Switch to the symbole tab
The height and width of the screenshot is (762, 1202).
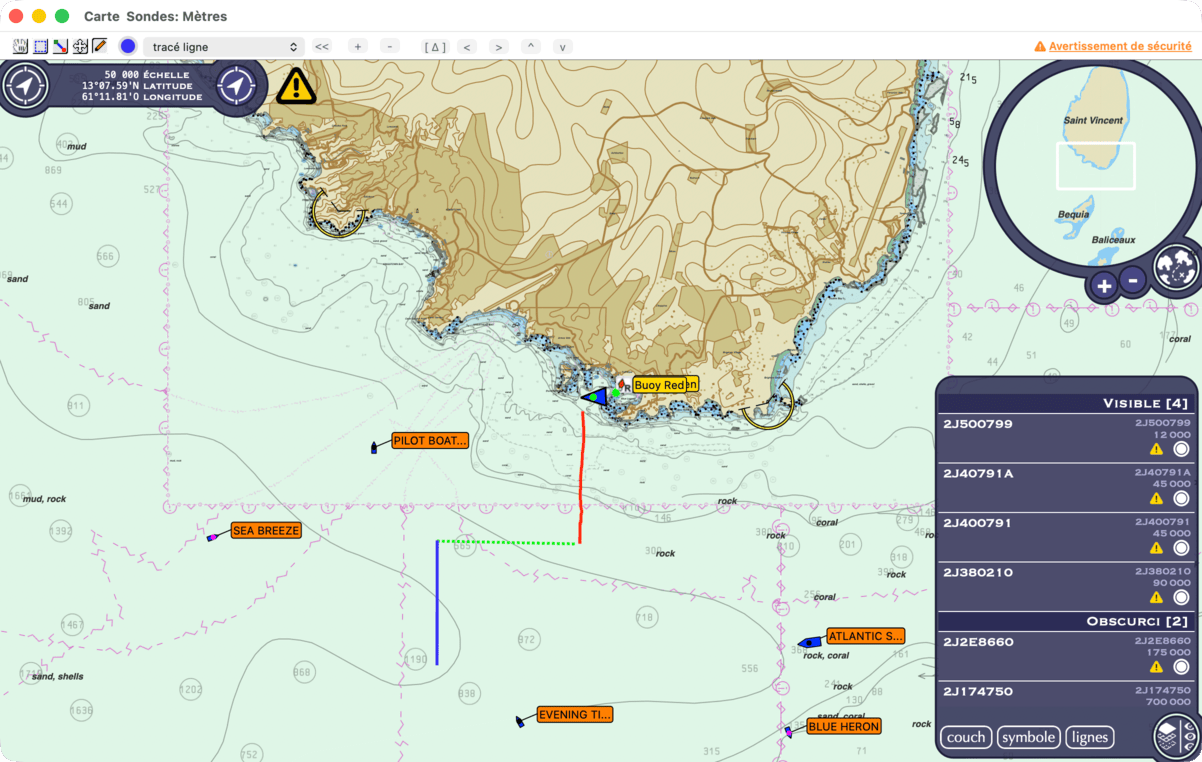click(1028, 737)
